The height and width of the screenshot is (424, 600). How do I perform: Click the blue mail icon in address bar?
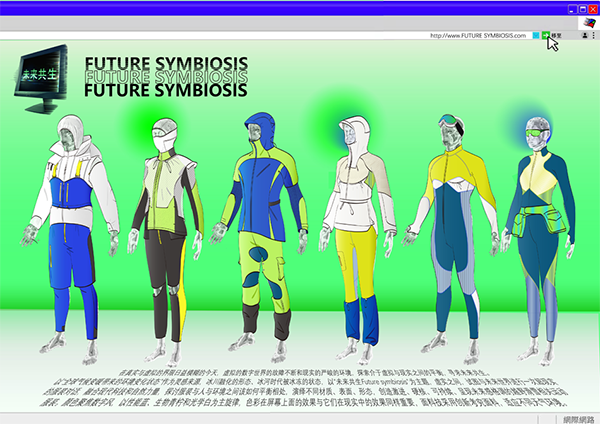tap(536, 35)
